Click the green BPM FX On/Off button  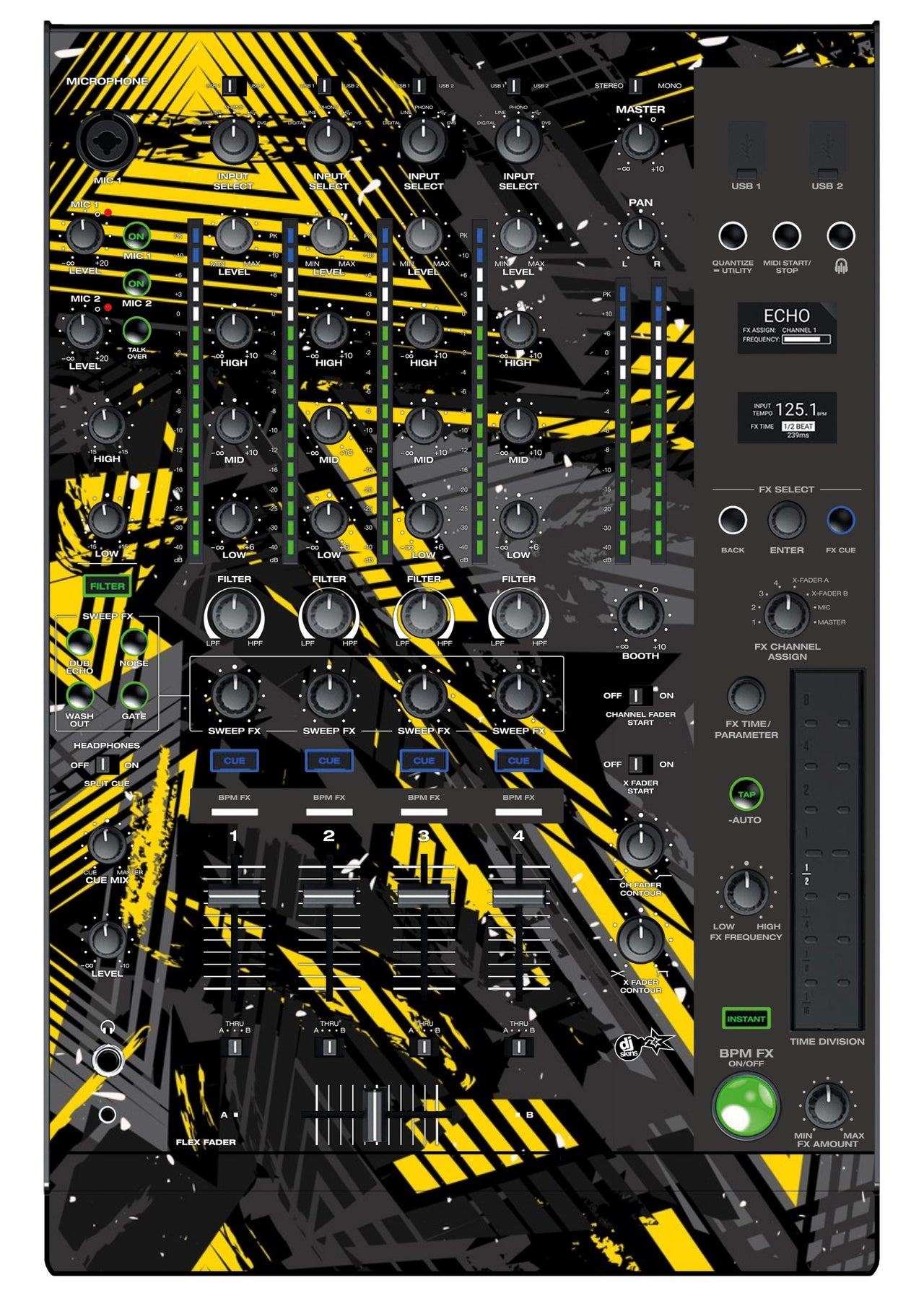pyautogui.click(x=746, y=1107)
